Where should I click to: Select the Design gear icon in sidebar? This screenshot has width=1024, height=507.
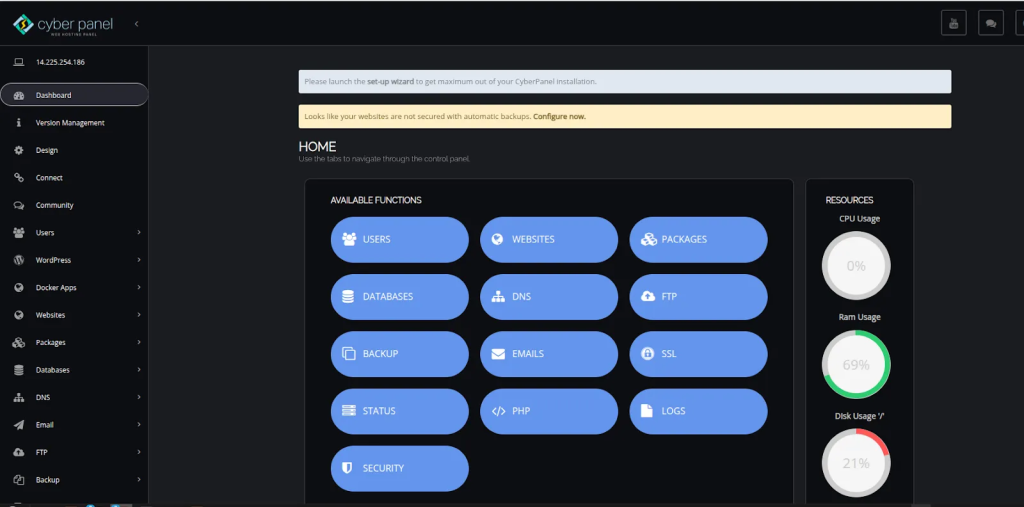[19, 150]
